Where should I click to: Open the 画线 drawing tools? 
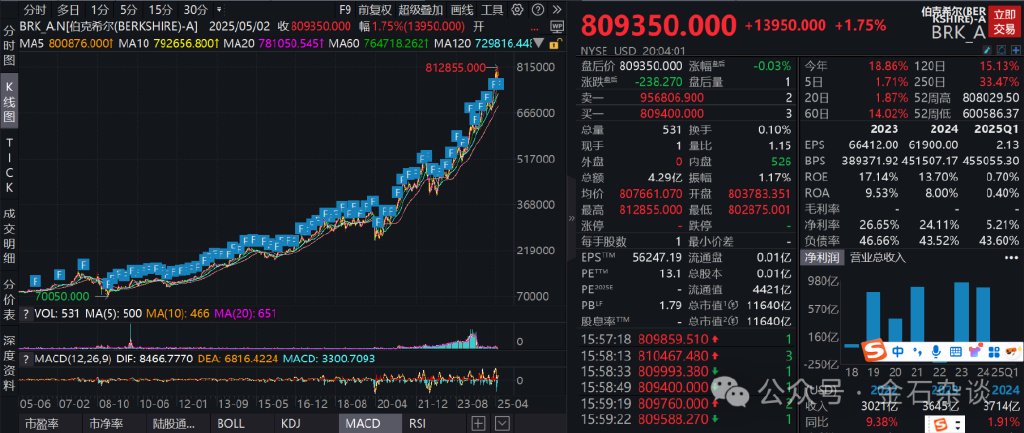pyautogui.click(x=462, y=10)
